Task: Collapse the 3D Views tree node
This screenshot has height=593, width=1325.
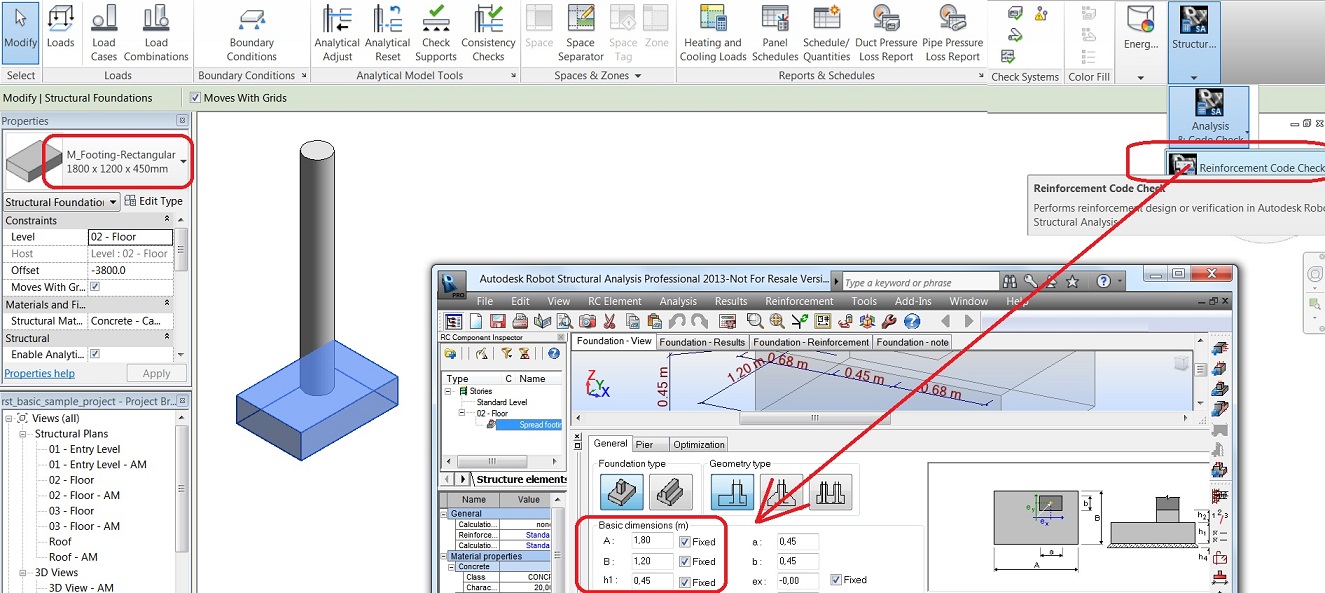Action: tap(24, 573)
